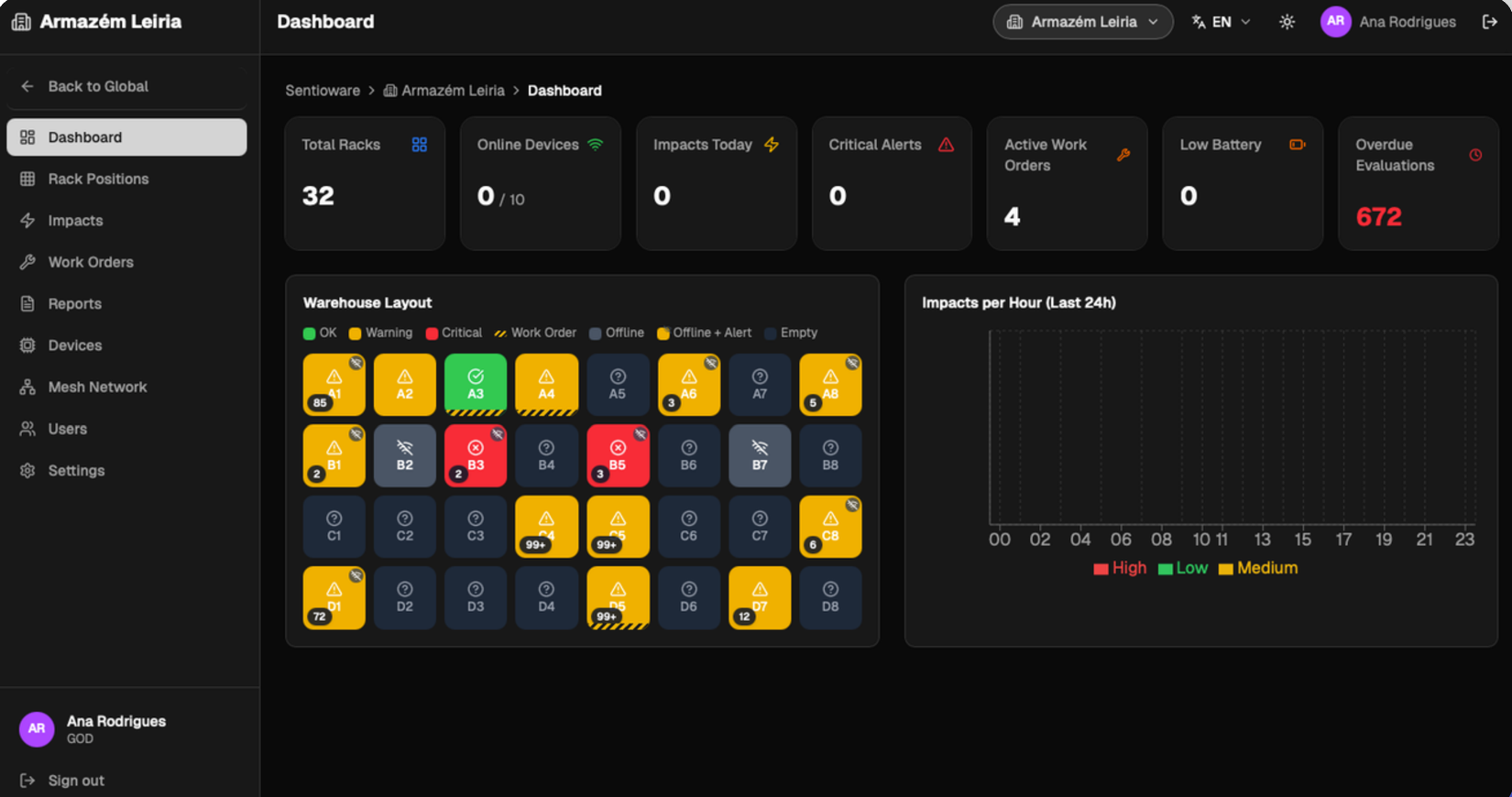Select empty rack D8
Viewport: 1512px width, 797px height.
tap(830, 597)
